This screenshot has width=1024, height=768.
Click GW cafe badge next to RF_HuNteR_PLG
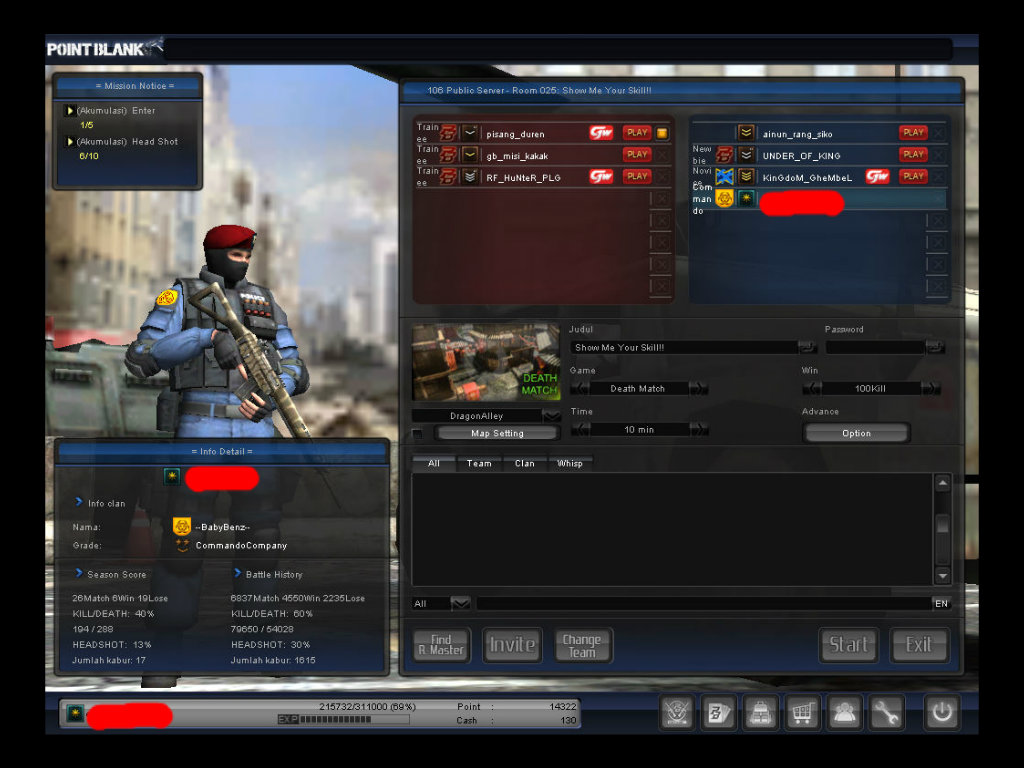(x=601, y=176)
